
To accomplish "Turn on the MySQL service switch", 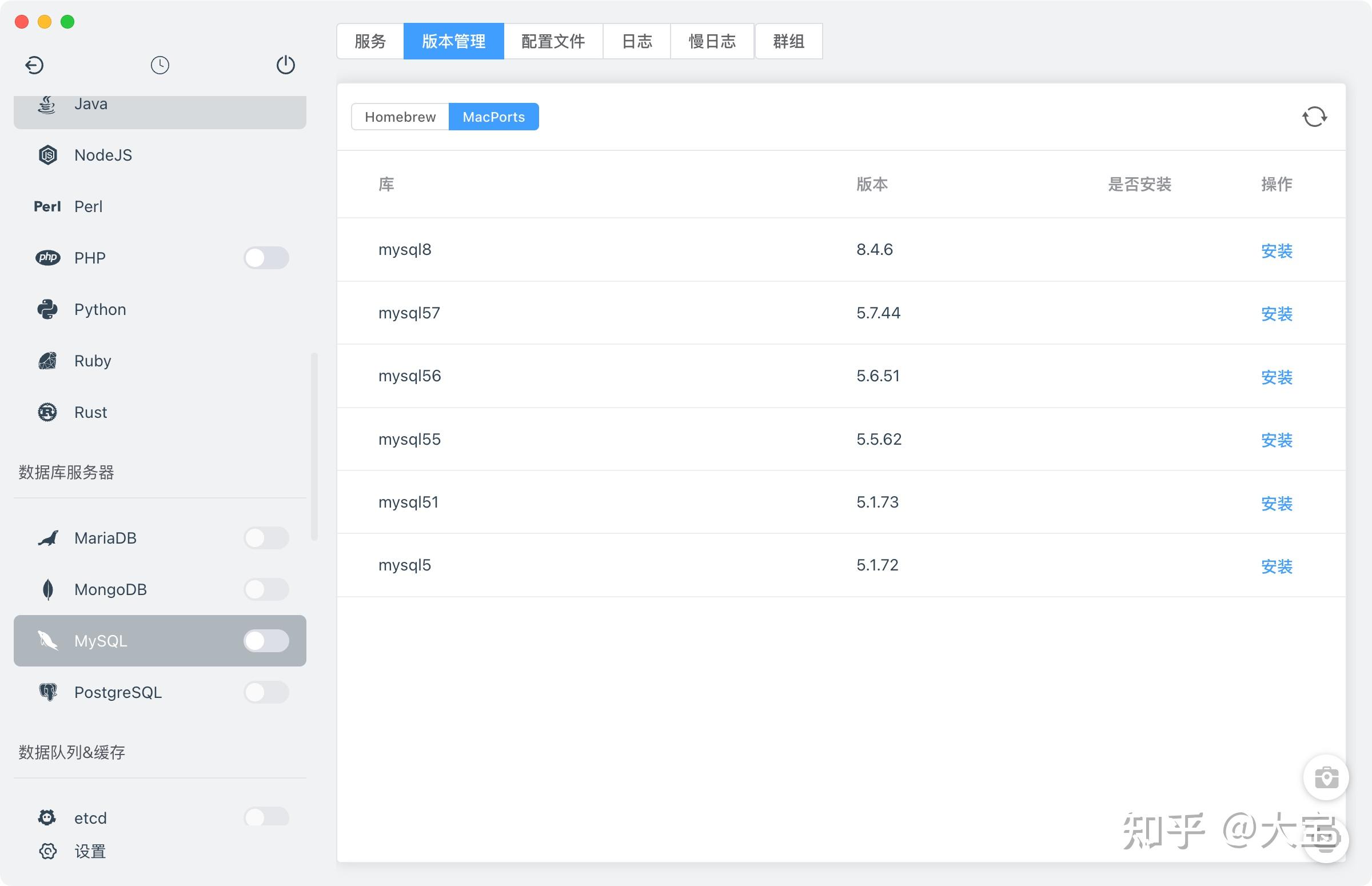I will click(266, 640).
